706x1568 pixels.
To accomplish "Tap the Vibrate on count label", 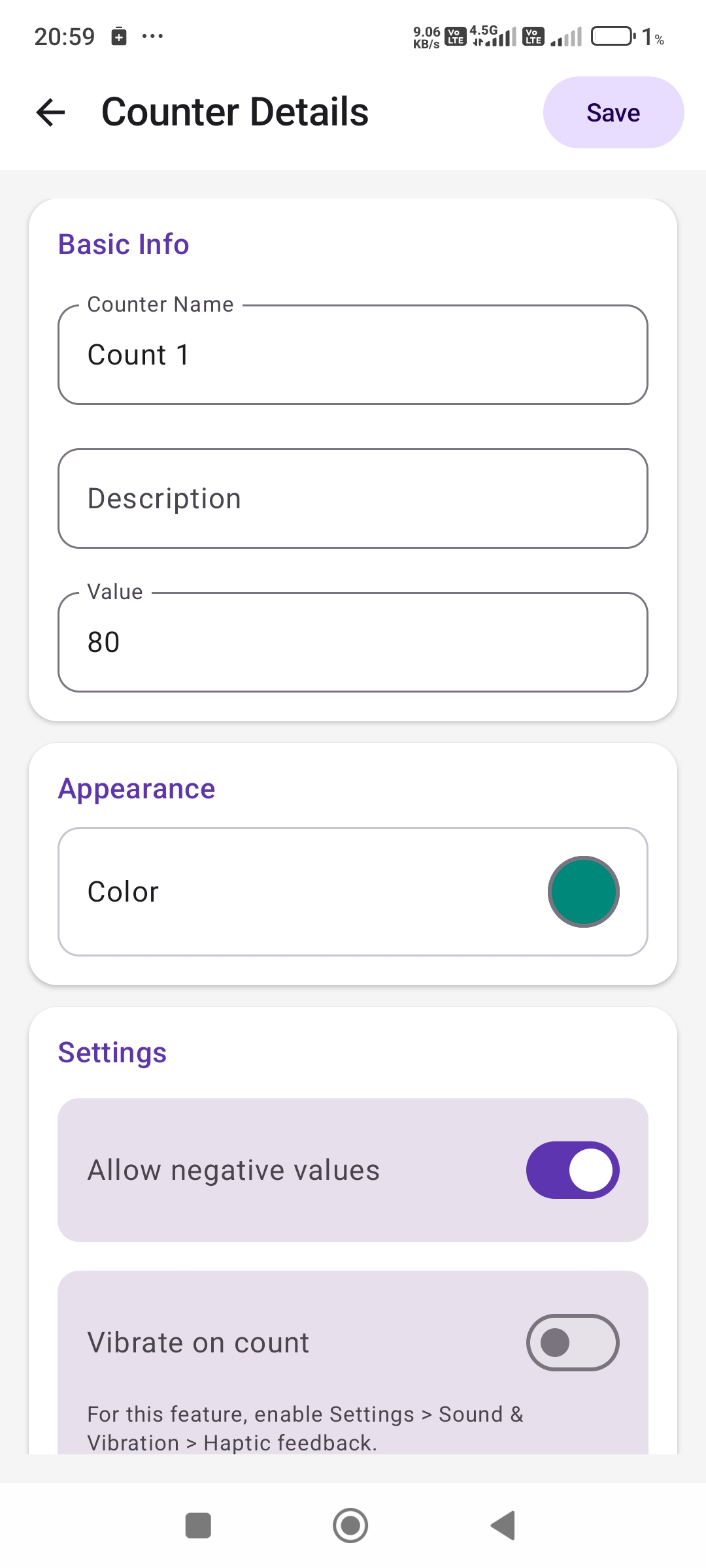I will [x=199, y=1343].
